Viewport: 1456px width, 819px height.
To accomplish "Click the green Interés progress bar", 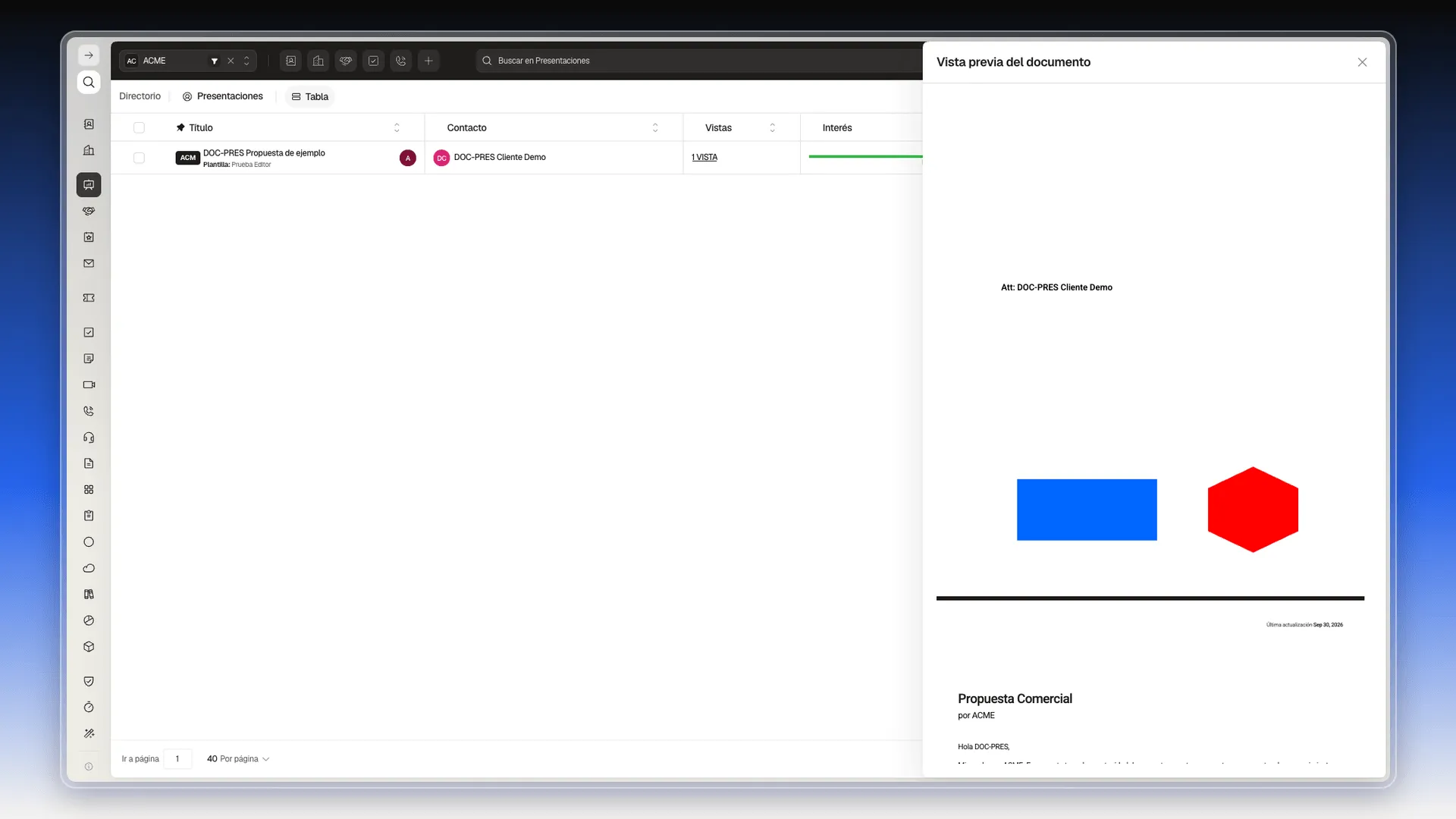I will [x=865, y=156].
